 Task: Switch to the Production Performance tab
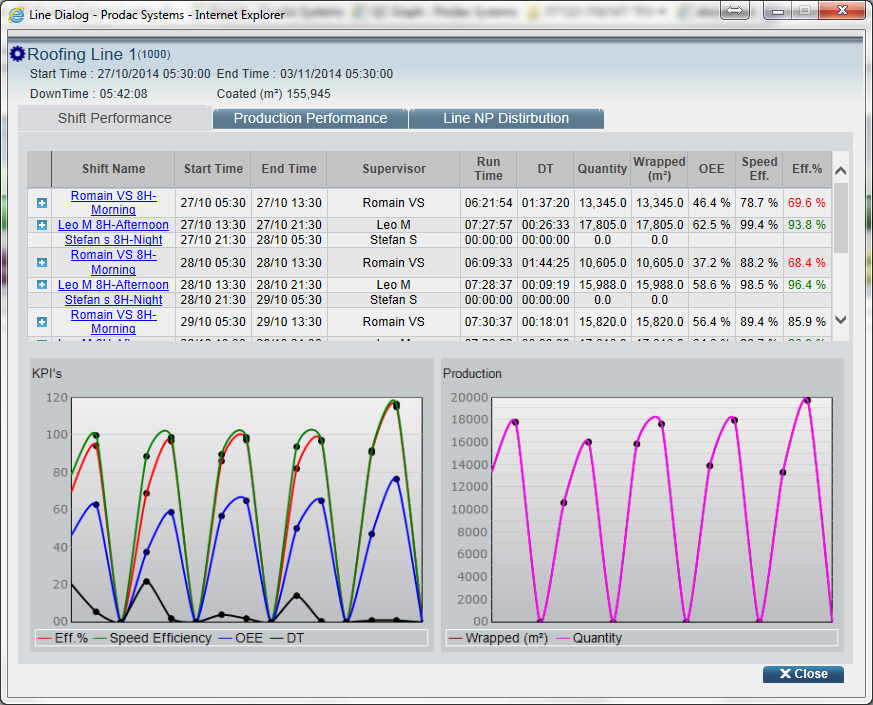click(310, 118)
